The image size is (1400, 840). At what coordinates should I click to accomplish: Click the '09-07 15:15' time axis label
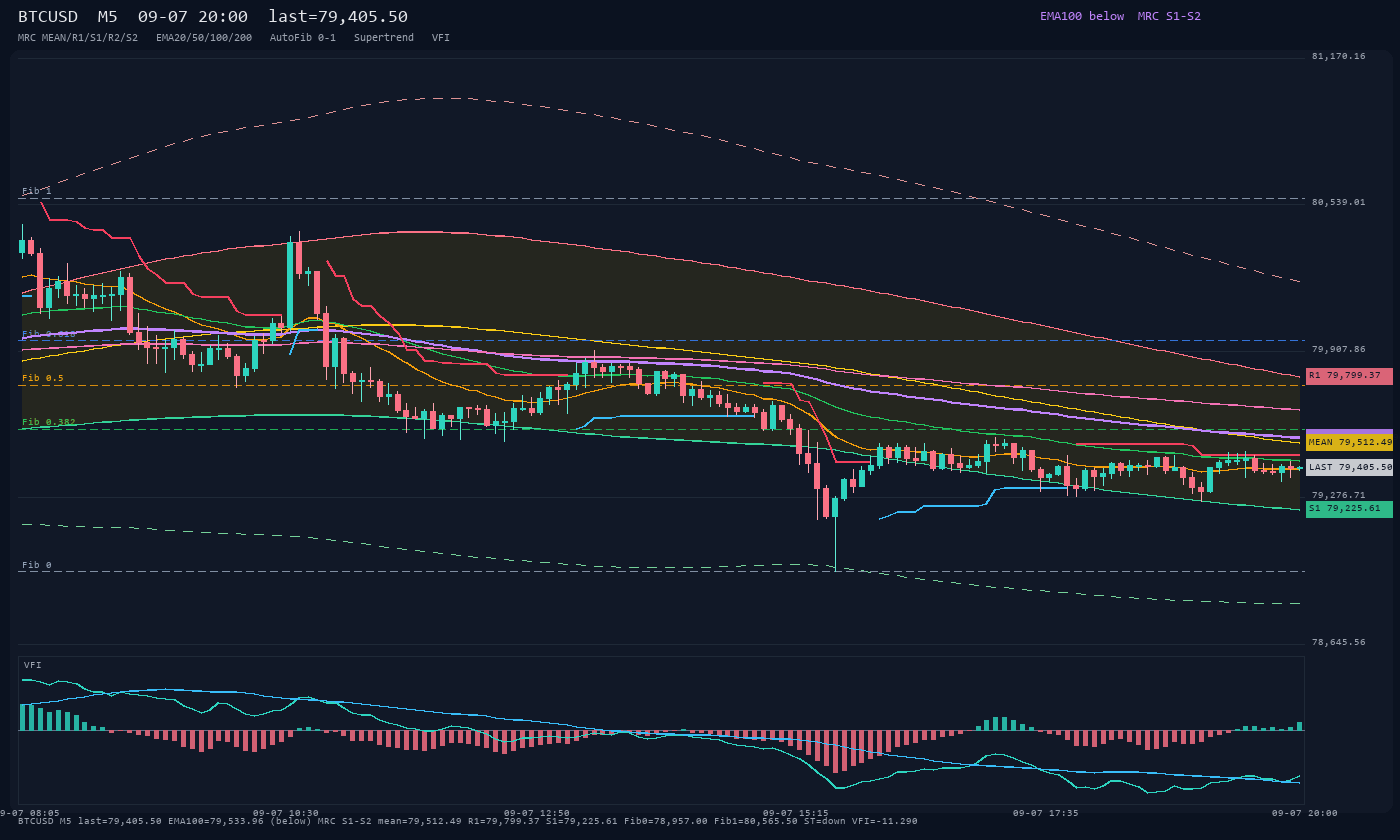click(x=796, y=813)
